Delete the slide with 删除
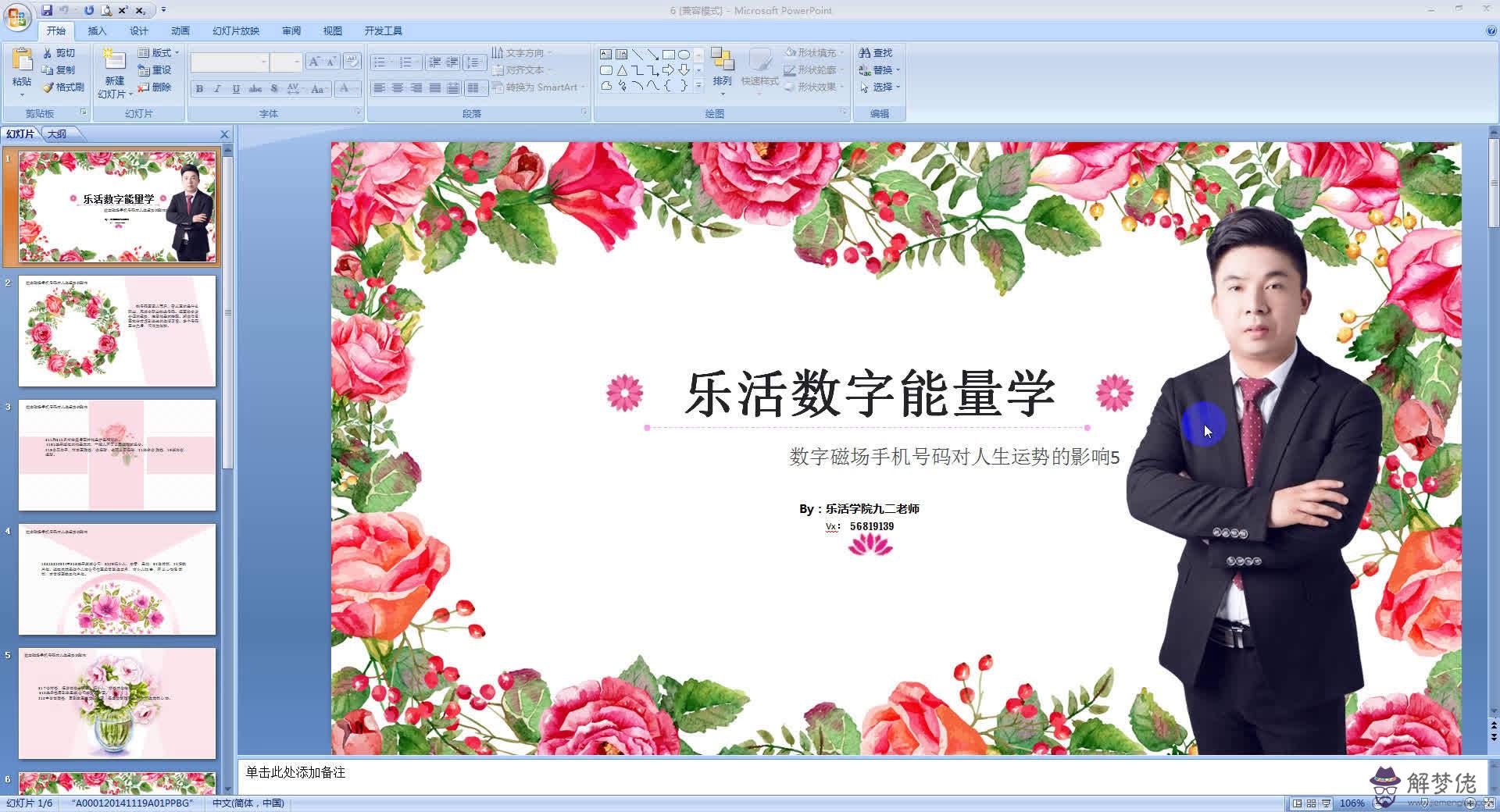This screenshot has height=812, width=1500. [154, 87]
